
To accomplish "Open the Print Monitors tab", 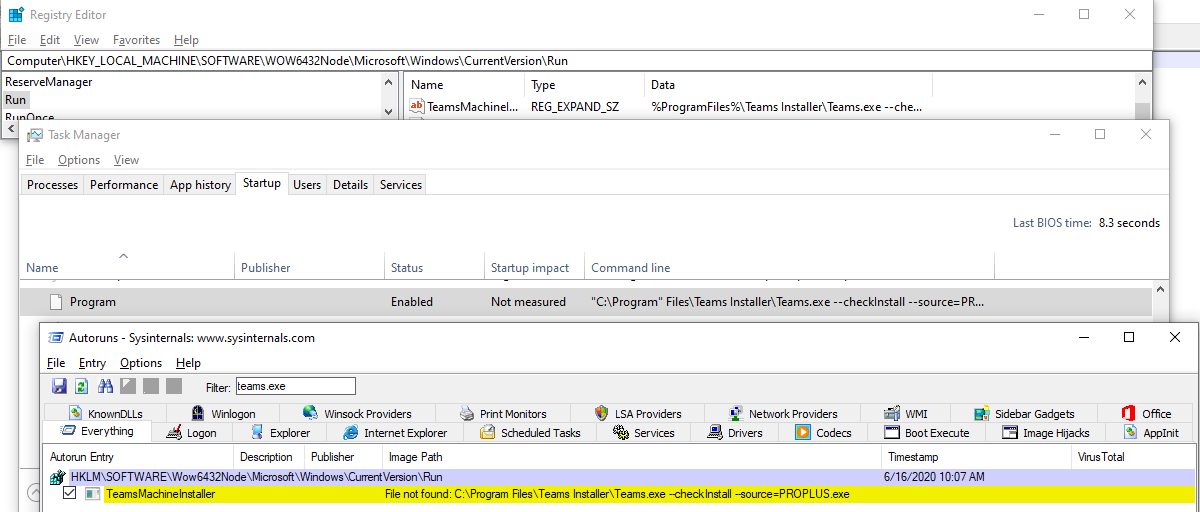I will click(503, 413).
